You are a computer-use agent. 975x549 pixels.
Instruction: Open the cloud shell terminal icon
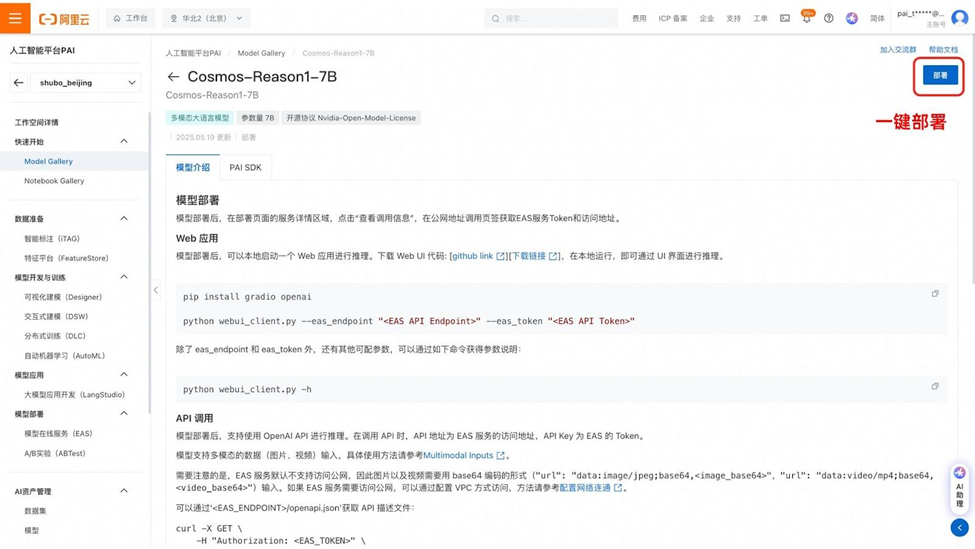(x=785, y=19)
